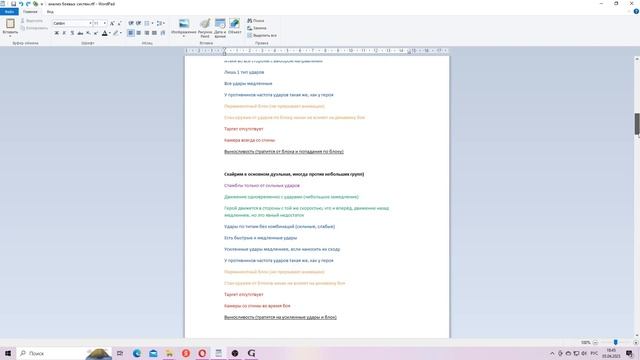Toggle bold formatting
The height and width of the screenshot is (360, 640).
(x=56, y=33)
